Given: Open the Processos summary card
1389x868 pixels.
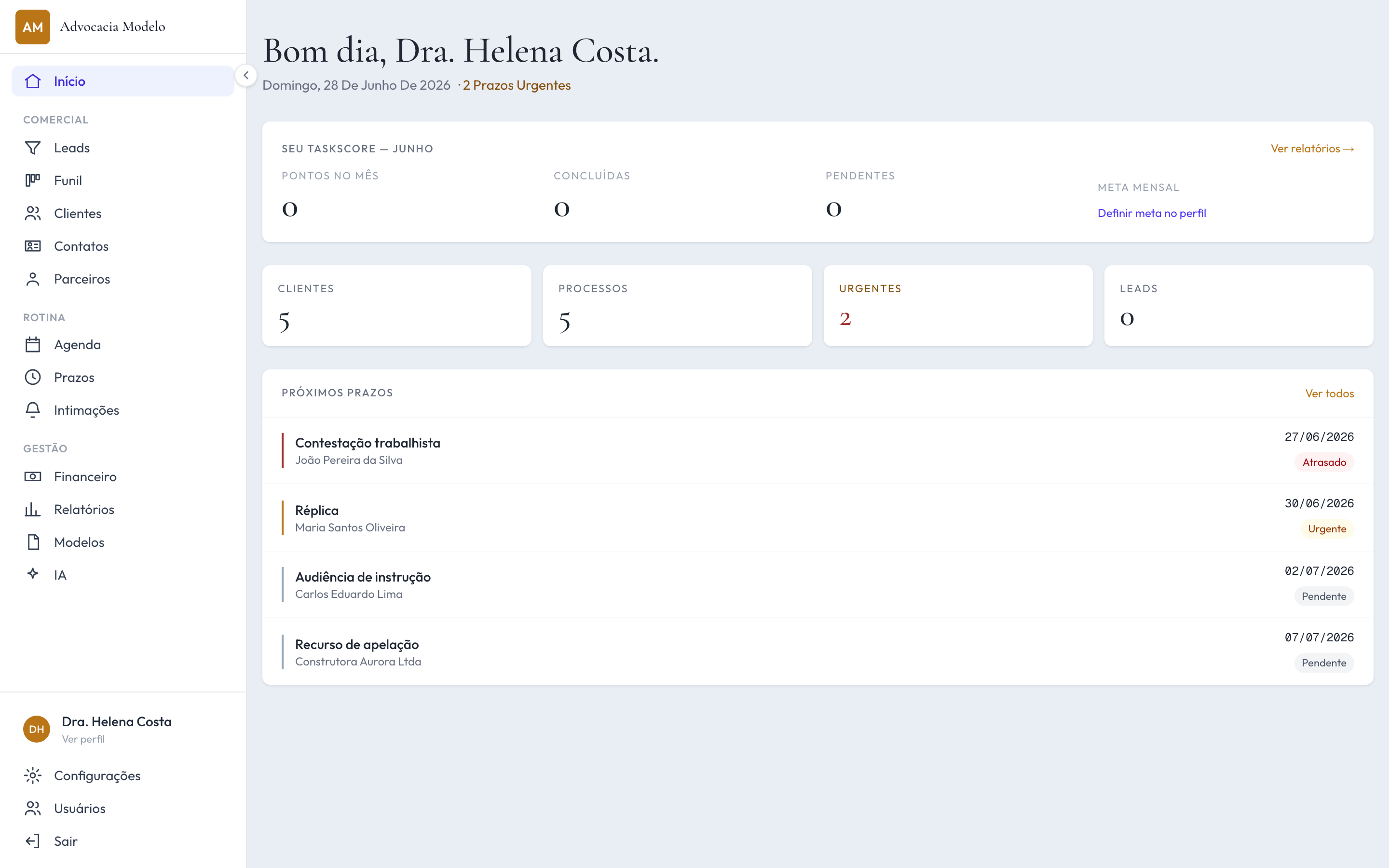Looking at the screenshot, I should click(x=677, y=305).
